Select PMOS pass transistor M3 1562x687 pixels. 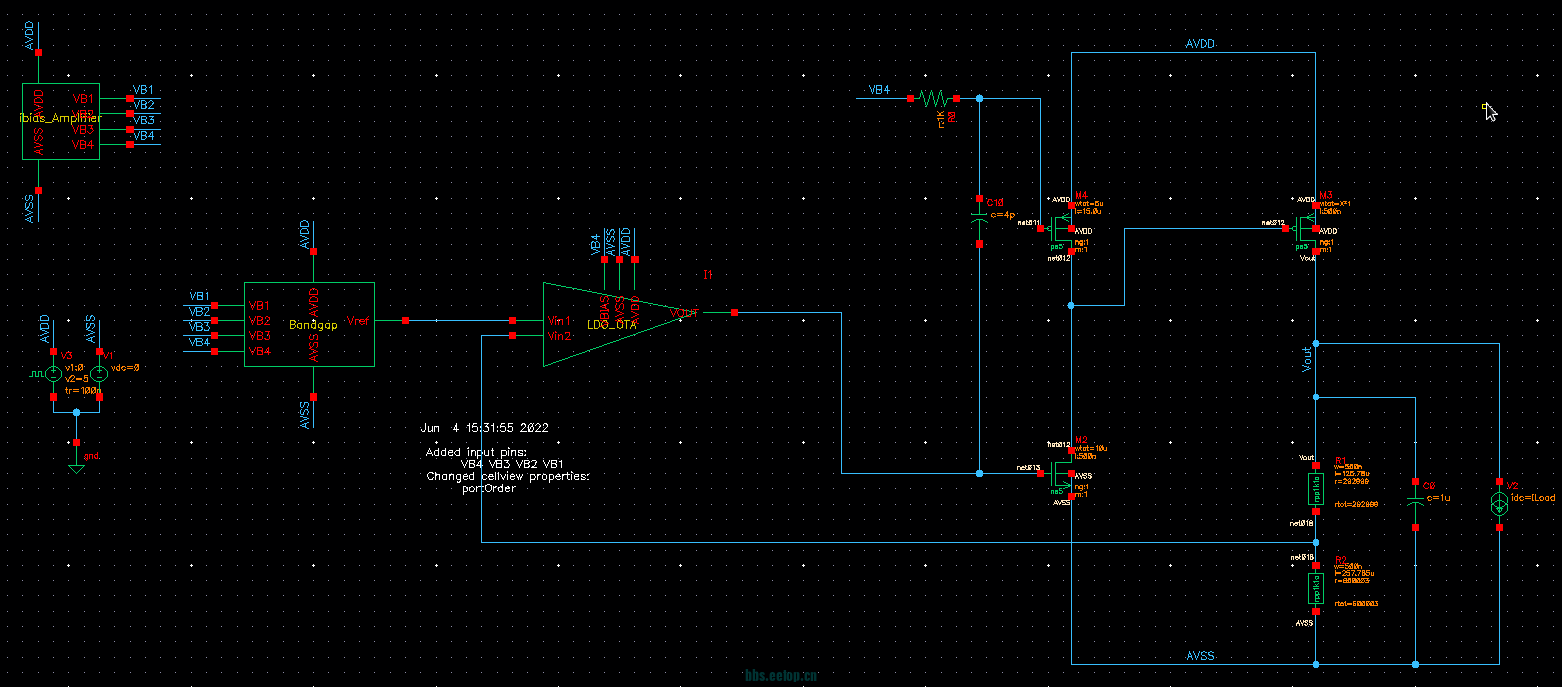1306,226
